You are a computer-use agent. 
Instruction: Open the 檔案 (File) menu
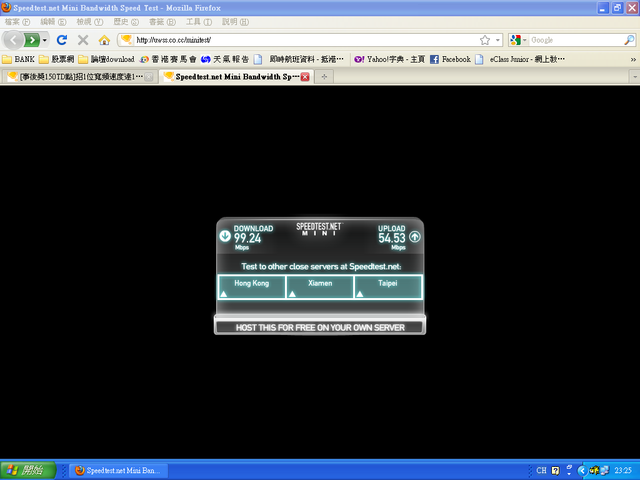coord(17,22)
